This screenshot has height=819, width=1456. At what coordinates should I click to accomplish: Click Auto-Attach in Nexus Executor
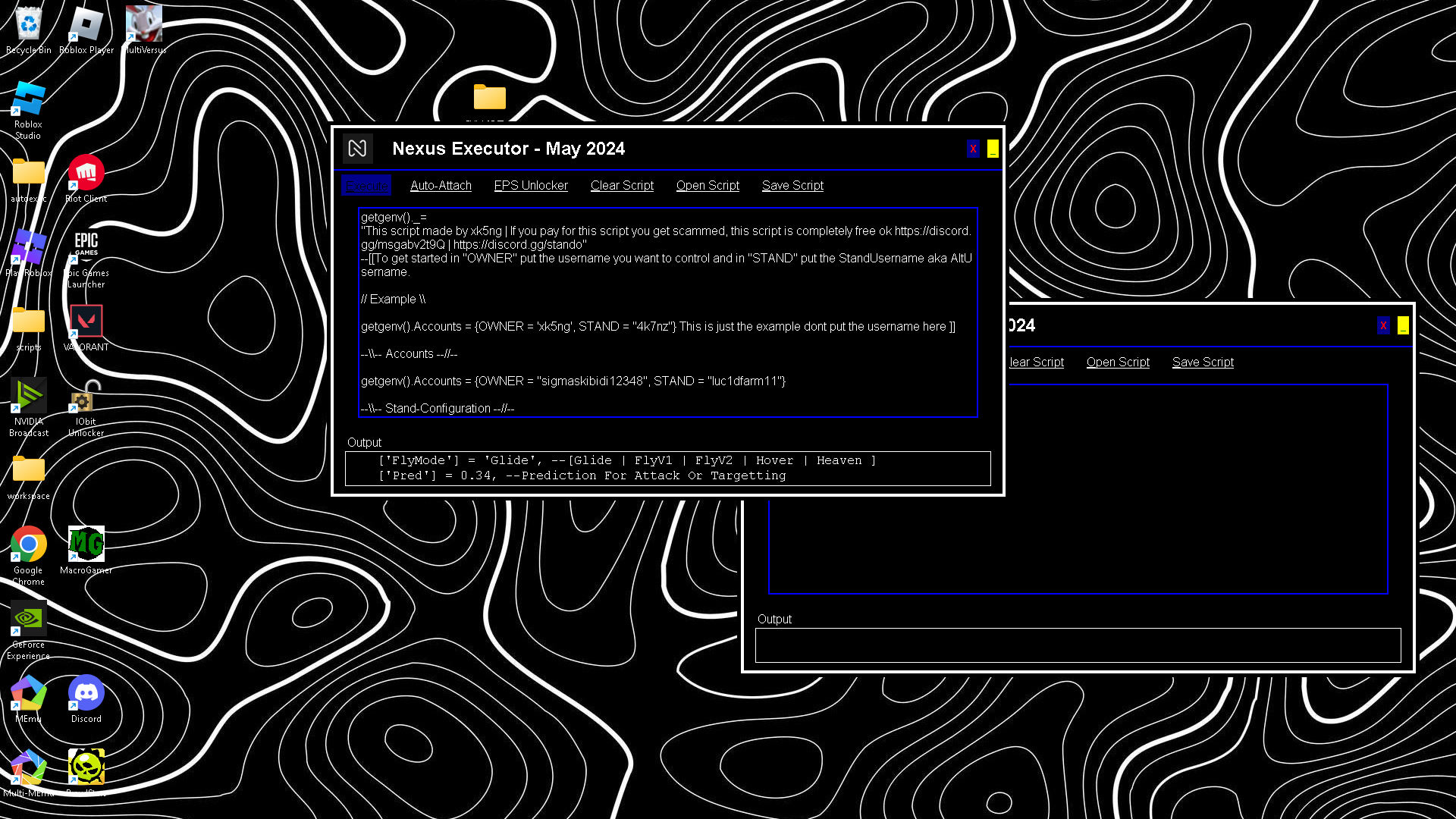[441, 186]
